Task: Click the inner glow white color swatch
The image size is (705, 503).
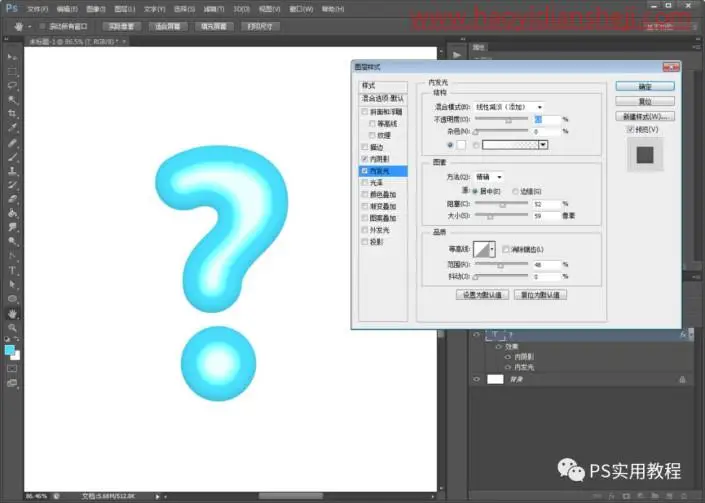Action: [x=461, y=145]
